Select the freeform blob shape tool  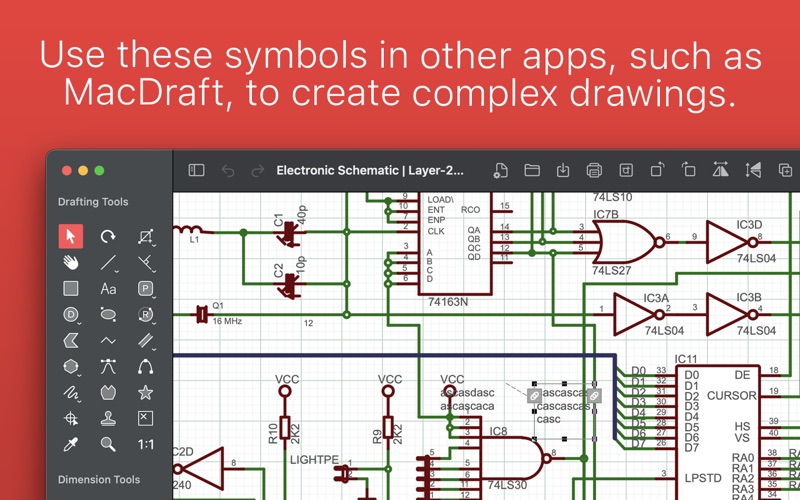[108, 392]
